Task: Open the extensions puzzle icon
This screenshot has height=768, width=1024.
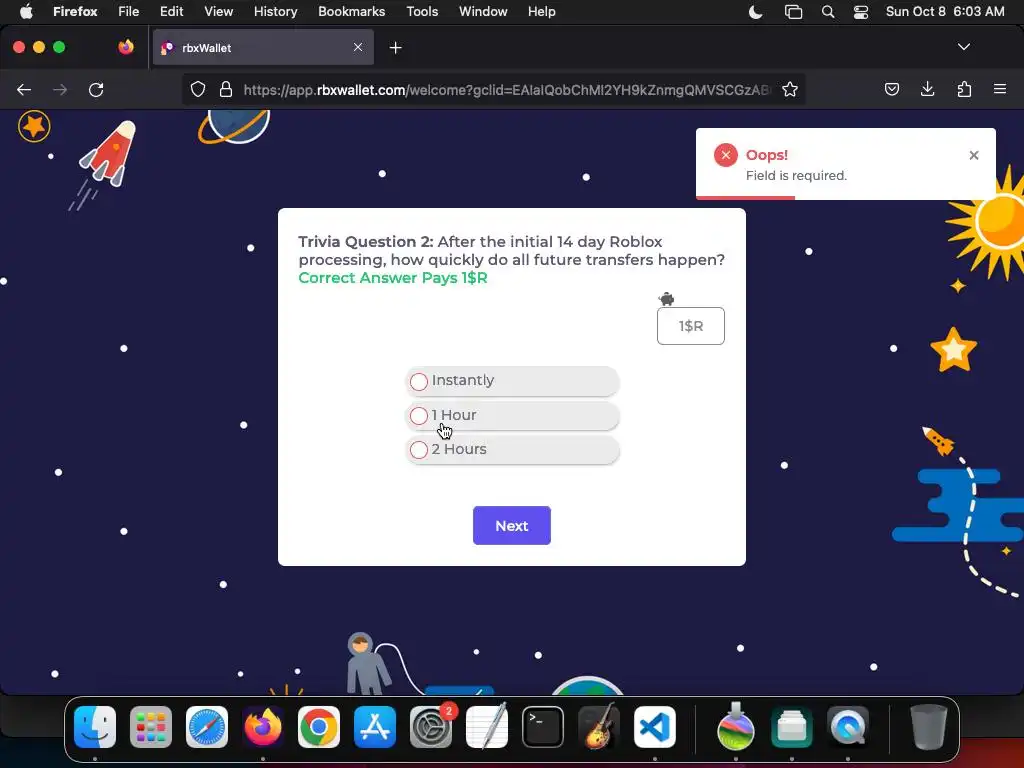Action: point(964,89)
